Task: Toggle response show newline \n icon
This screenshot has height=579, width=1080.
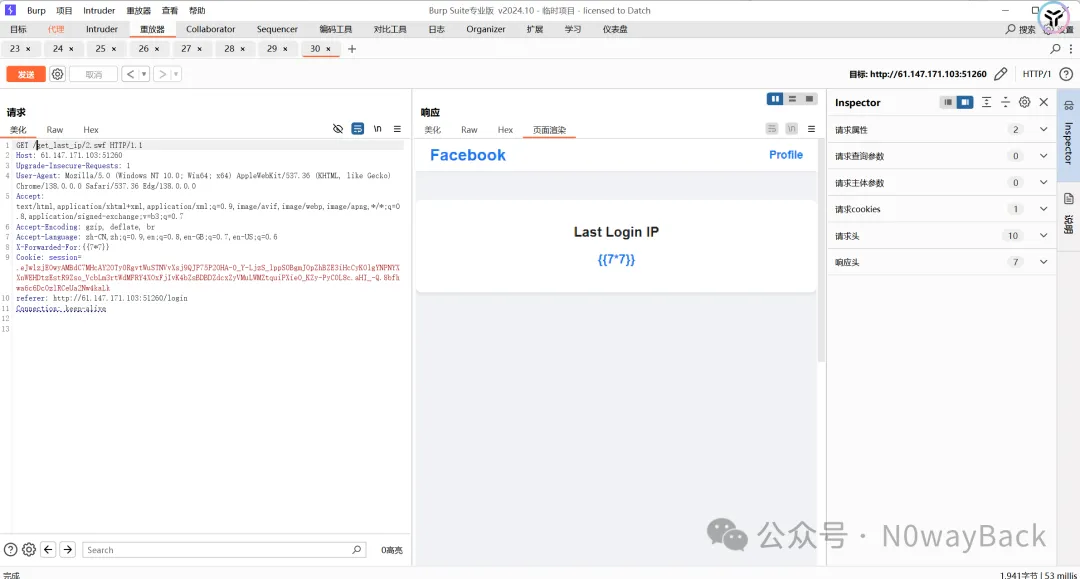Action: click(x=792, y=129)
